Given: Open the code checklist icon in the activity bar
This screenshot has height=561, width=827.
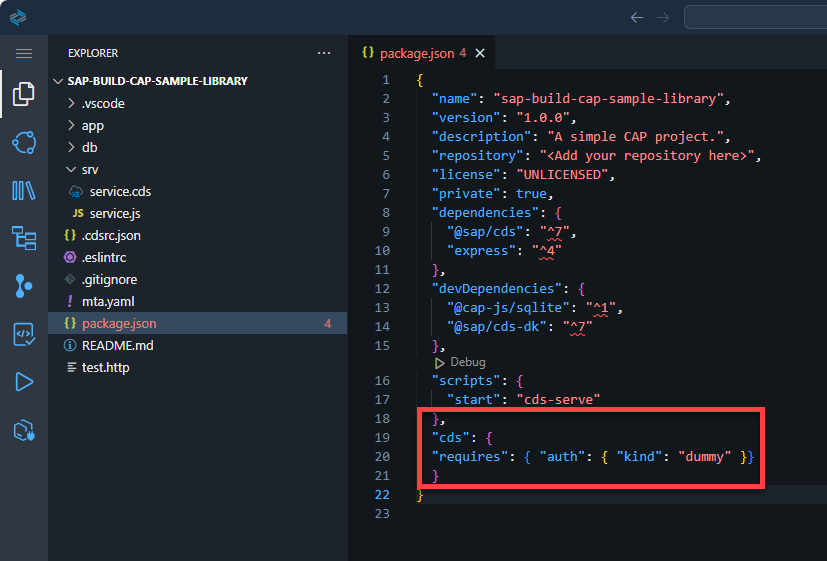Looking at the screenshot, I should pos(24,334).
